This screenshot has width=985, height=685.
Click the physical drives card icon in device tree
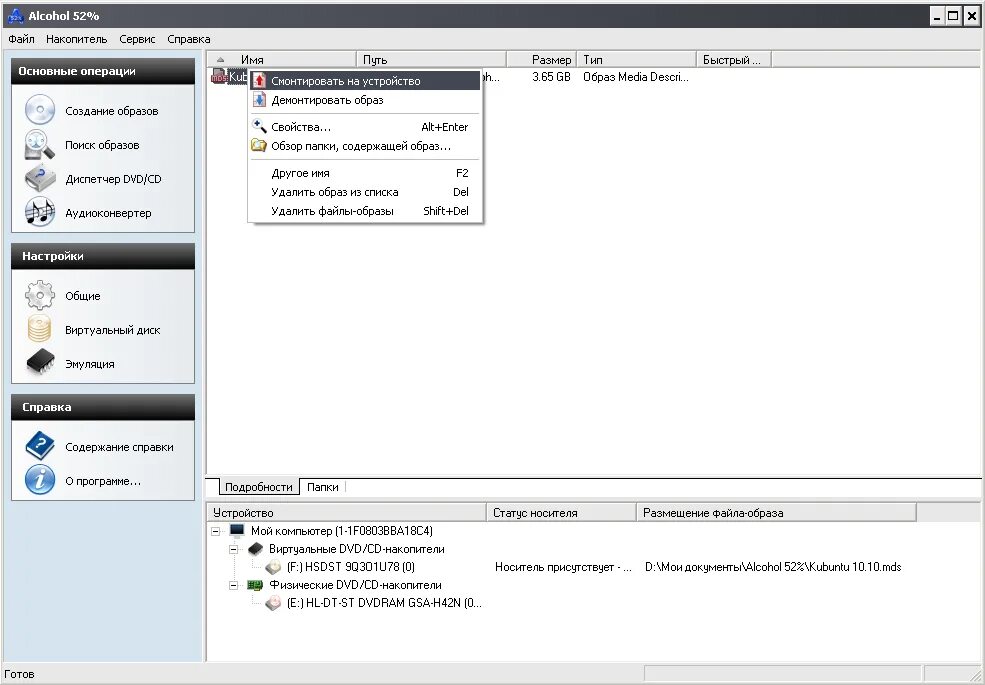click(255, 585)
